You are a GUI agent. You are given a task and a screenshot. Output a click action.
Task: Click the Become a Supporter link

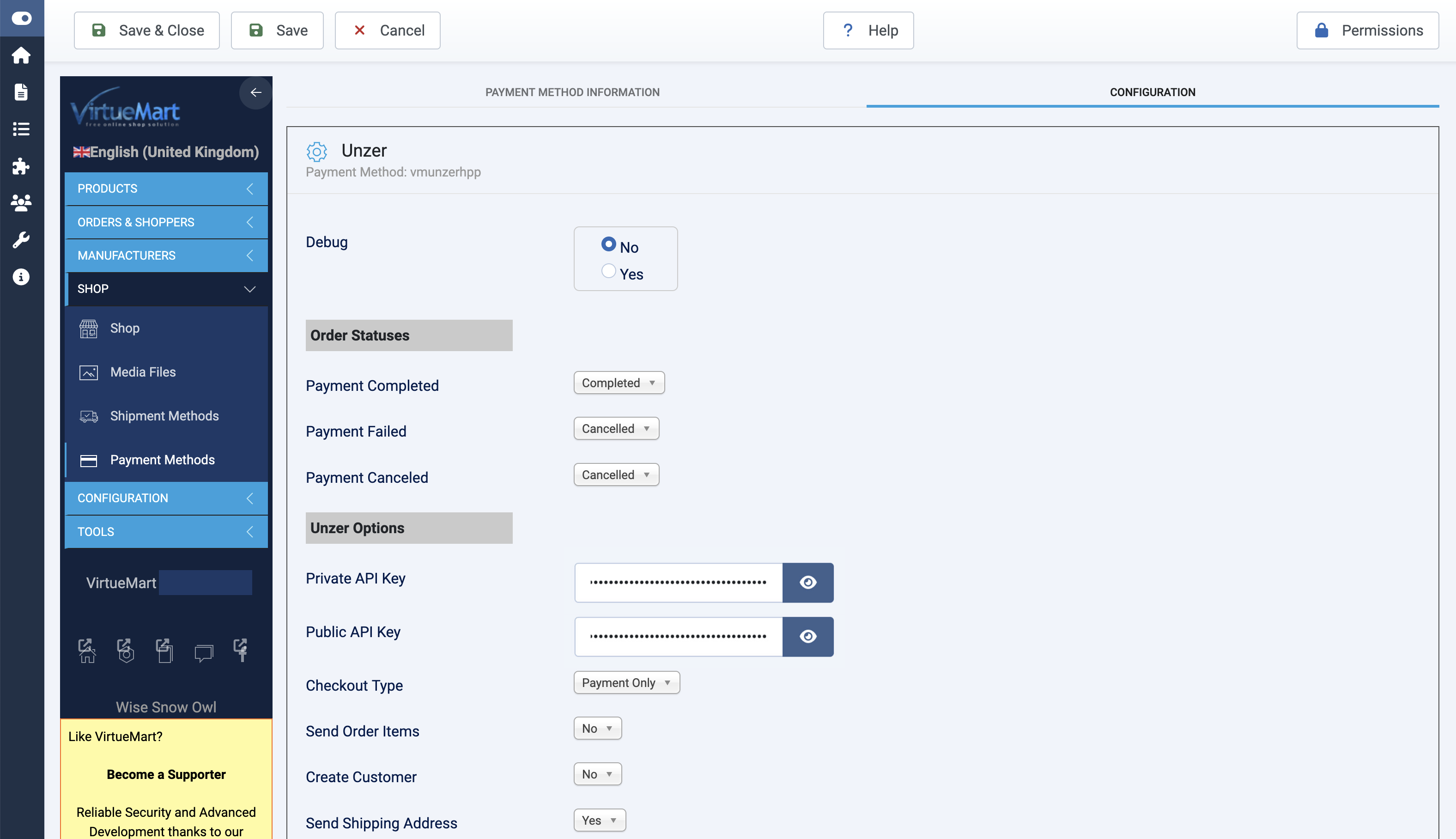point(166,774)
